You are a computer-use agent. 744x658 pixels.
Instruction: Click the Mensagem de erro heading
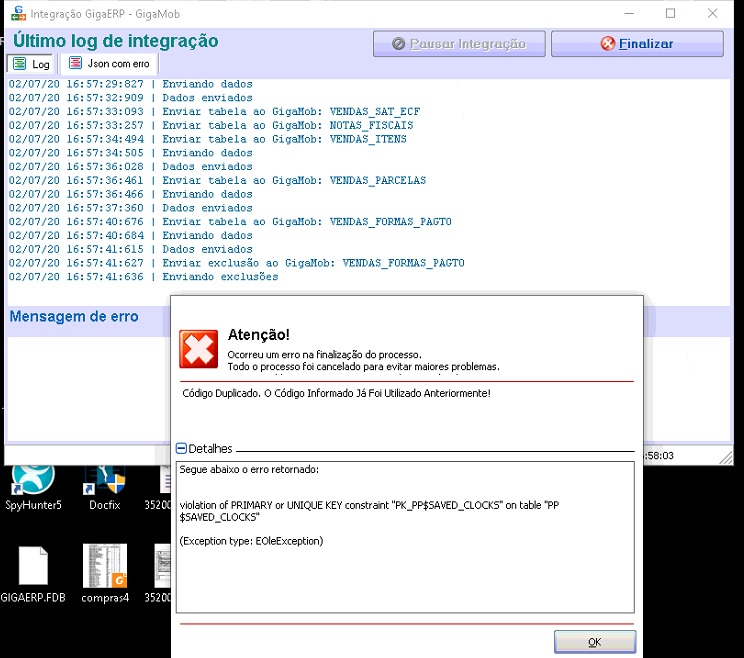coord(74,317)
